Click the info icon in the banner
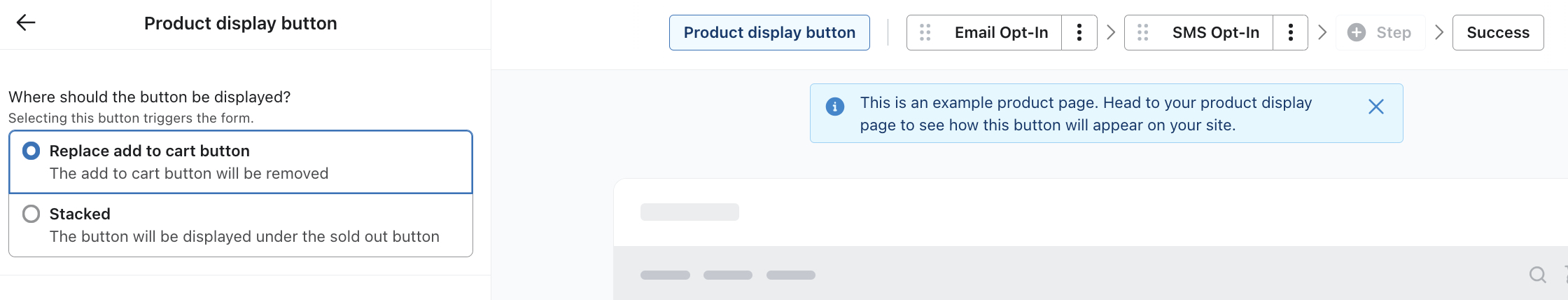The image size is (1568, 300). (834, 107)
